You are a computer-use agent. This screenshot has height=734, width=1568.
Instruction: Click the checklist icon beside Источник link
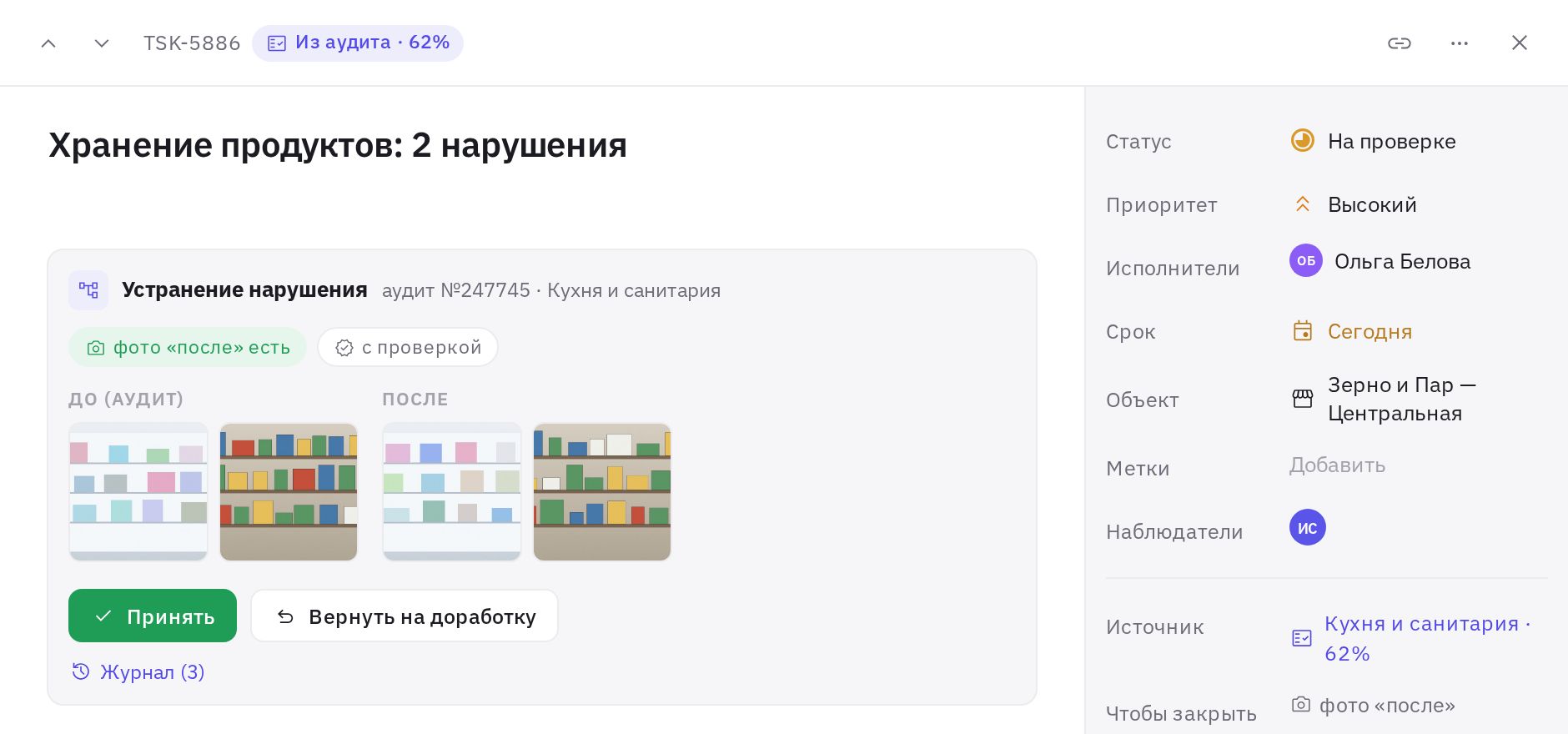click(x=1302, y=638)
